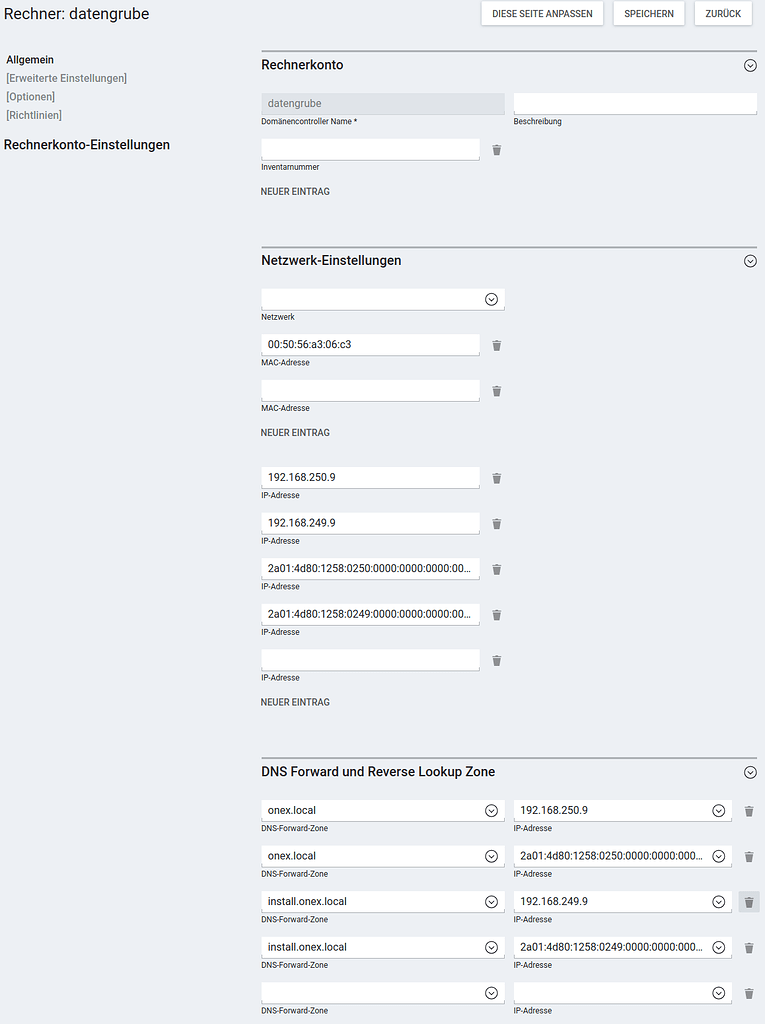765x1024 pixels.
Task: Open the [Richtlinien] sidebar section
Action: [36, 115]
